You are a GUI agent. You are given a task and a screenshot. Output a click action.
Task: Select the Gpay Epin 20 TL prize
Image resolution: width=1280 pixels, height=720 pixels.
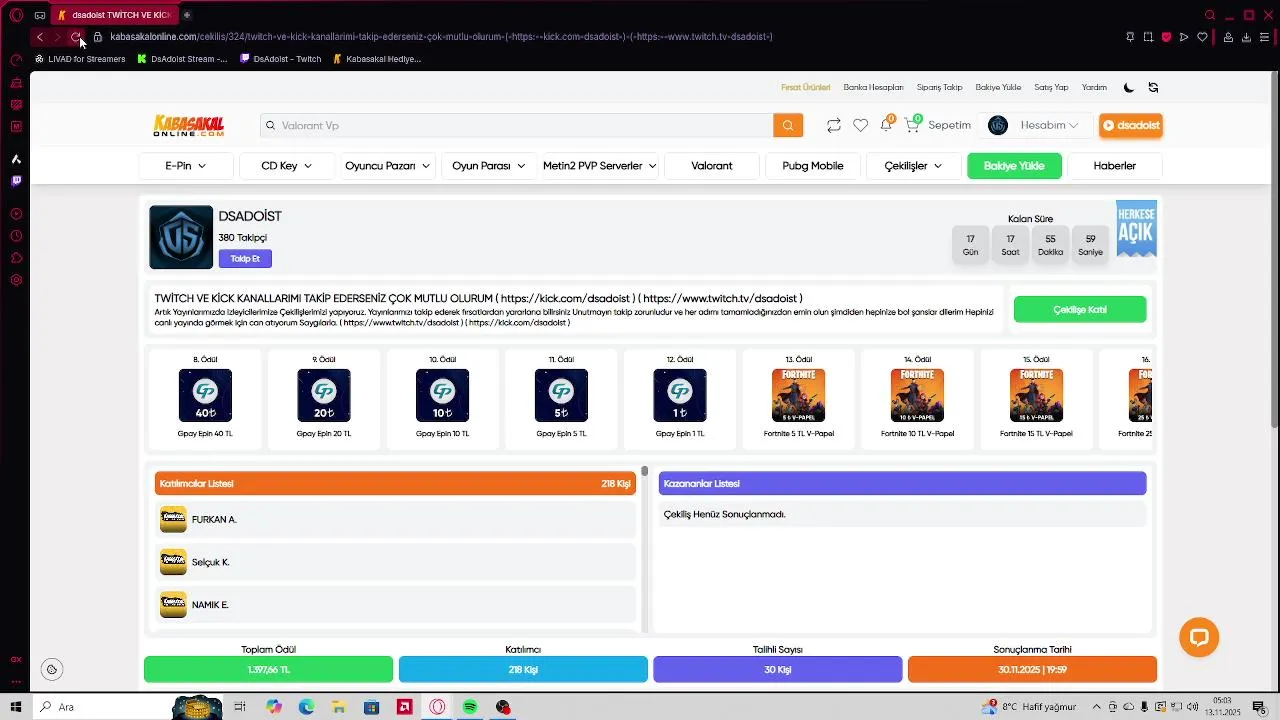pos(324,398)
